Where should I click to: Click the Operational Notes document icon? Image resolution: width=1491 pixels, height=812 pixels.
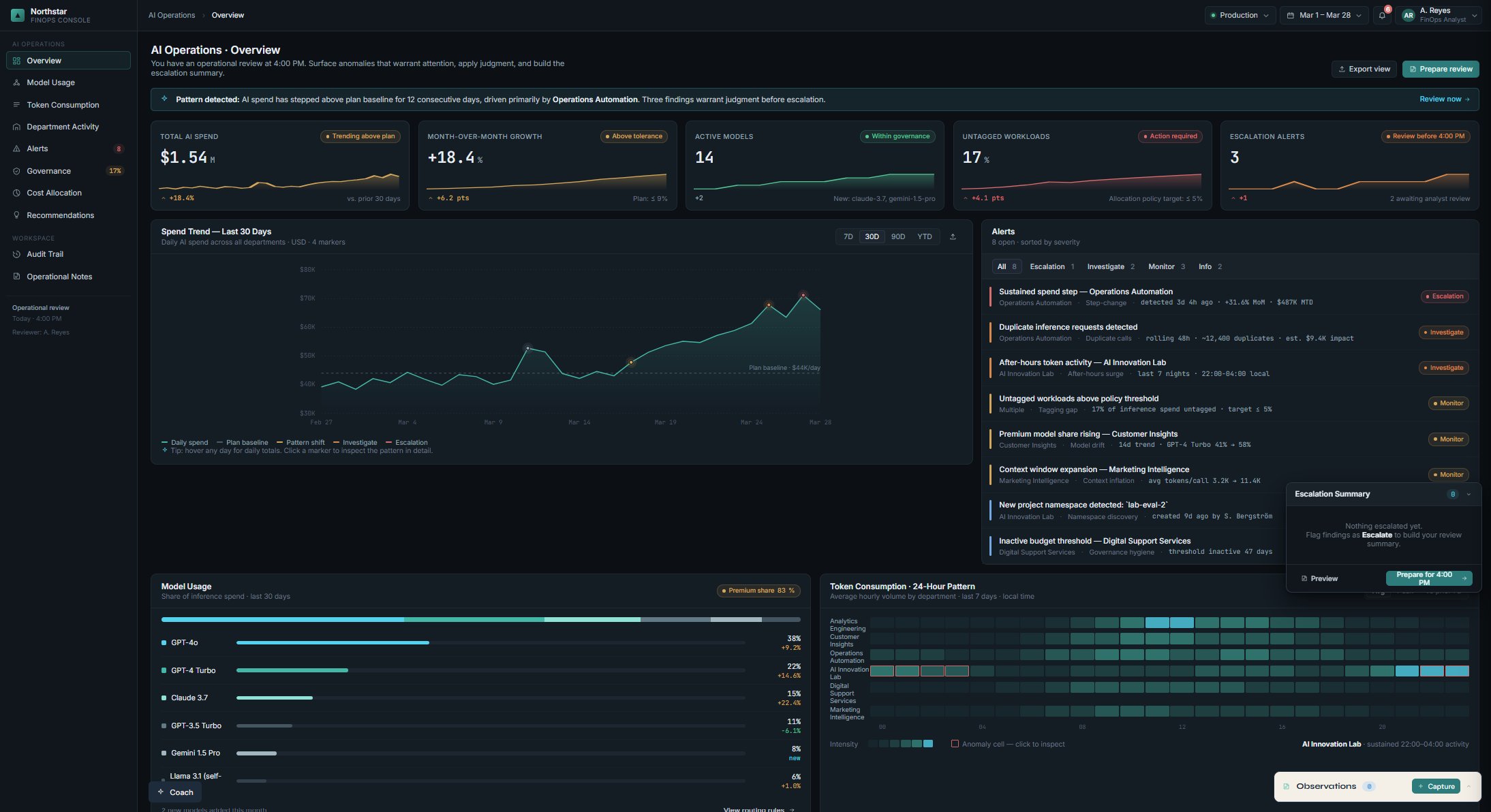pos(16,277)
